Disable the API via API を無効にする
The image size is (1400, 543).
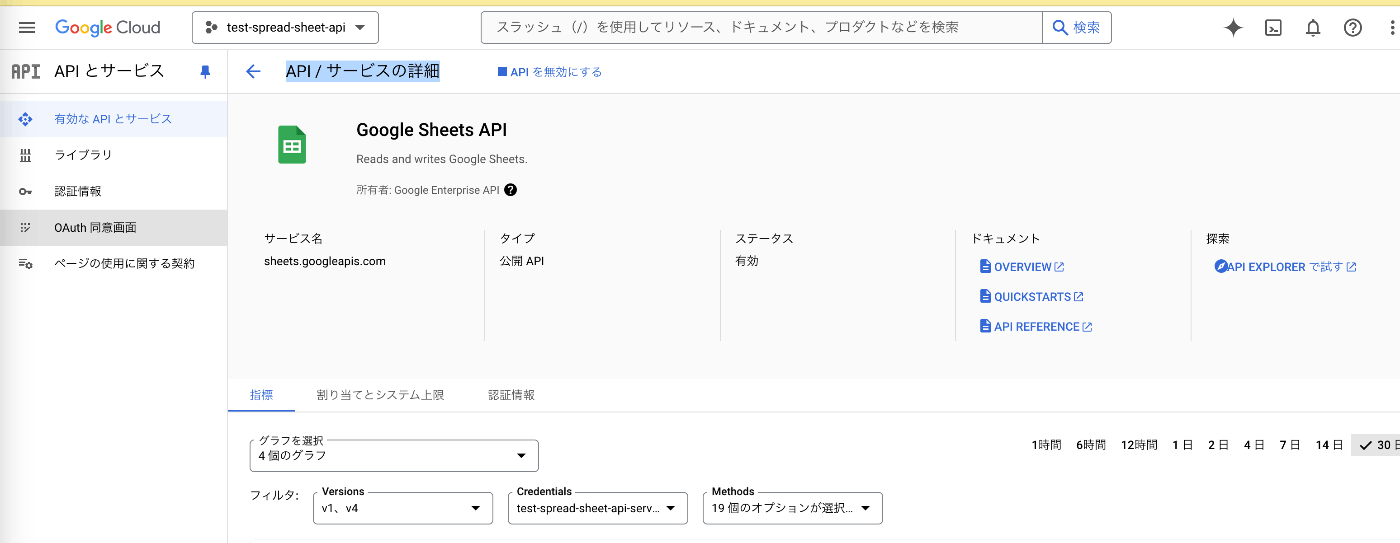(550, 72)
